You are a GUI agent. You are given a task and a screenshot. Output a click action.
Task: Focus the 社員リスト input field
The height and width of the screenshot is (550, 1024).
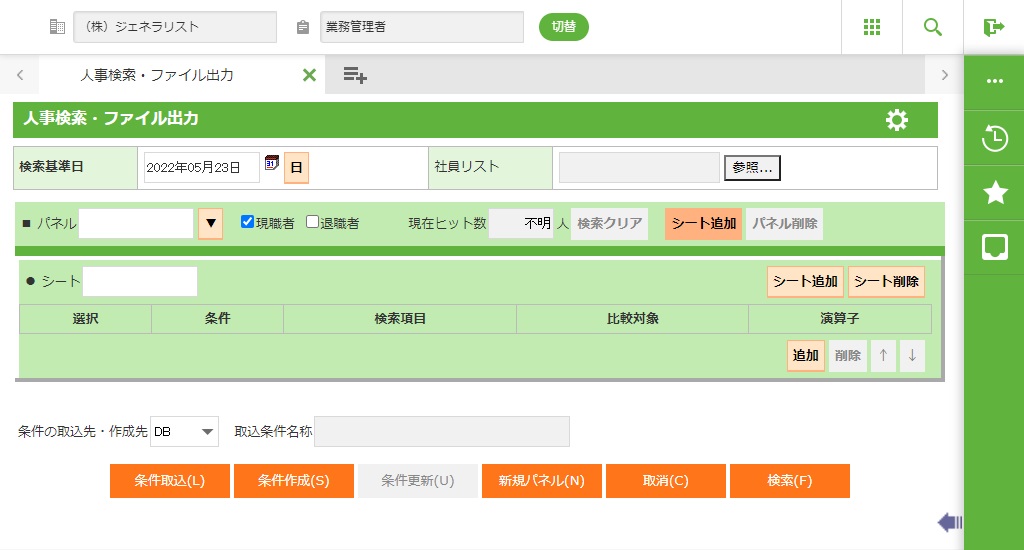639,168
